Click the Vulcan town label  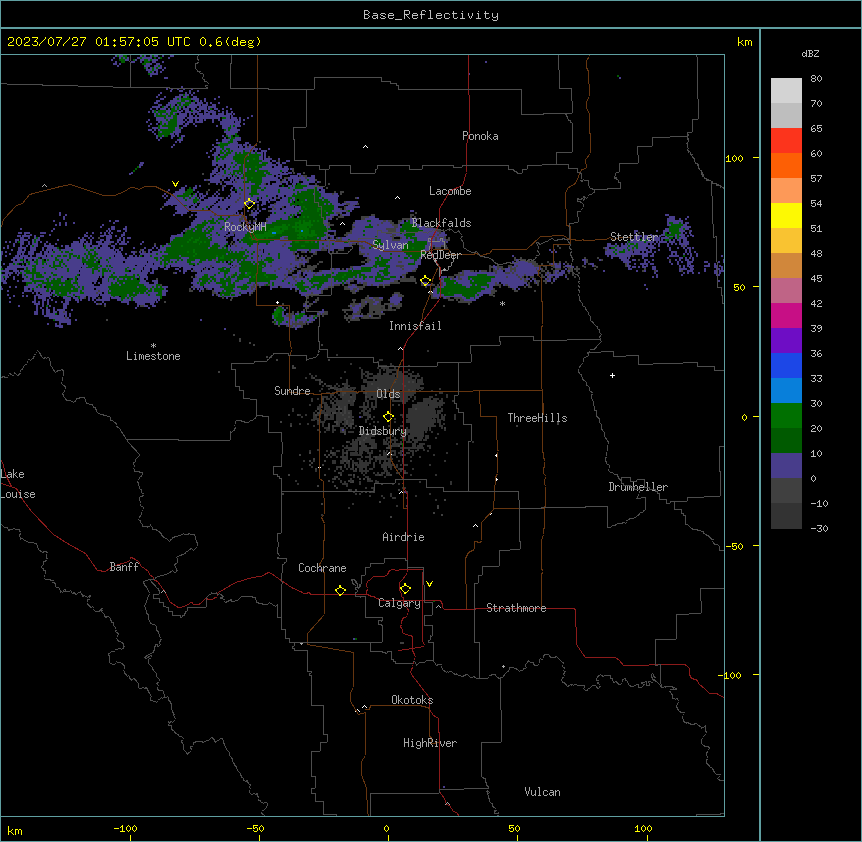coord(542,792)
